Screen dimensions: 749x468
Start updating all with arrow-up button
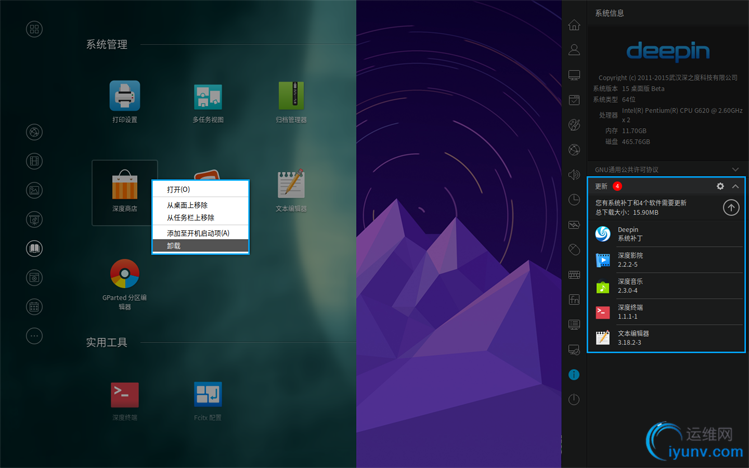click(x=731, y=207)
